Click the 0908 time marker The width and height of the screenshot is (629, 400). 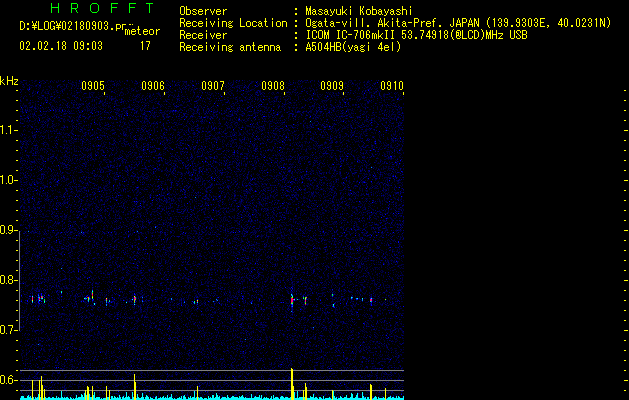point(273,86)
